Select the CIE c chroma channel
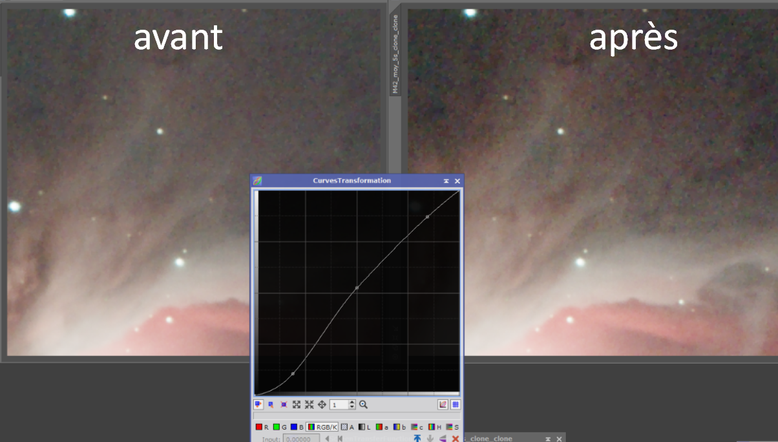Image resolution: width=778 pixels, height=442 pixels. 417,427
